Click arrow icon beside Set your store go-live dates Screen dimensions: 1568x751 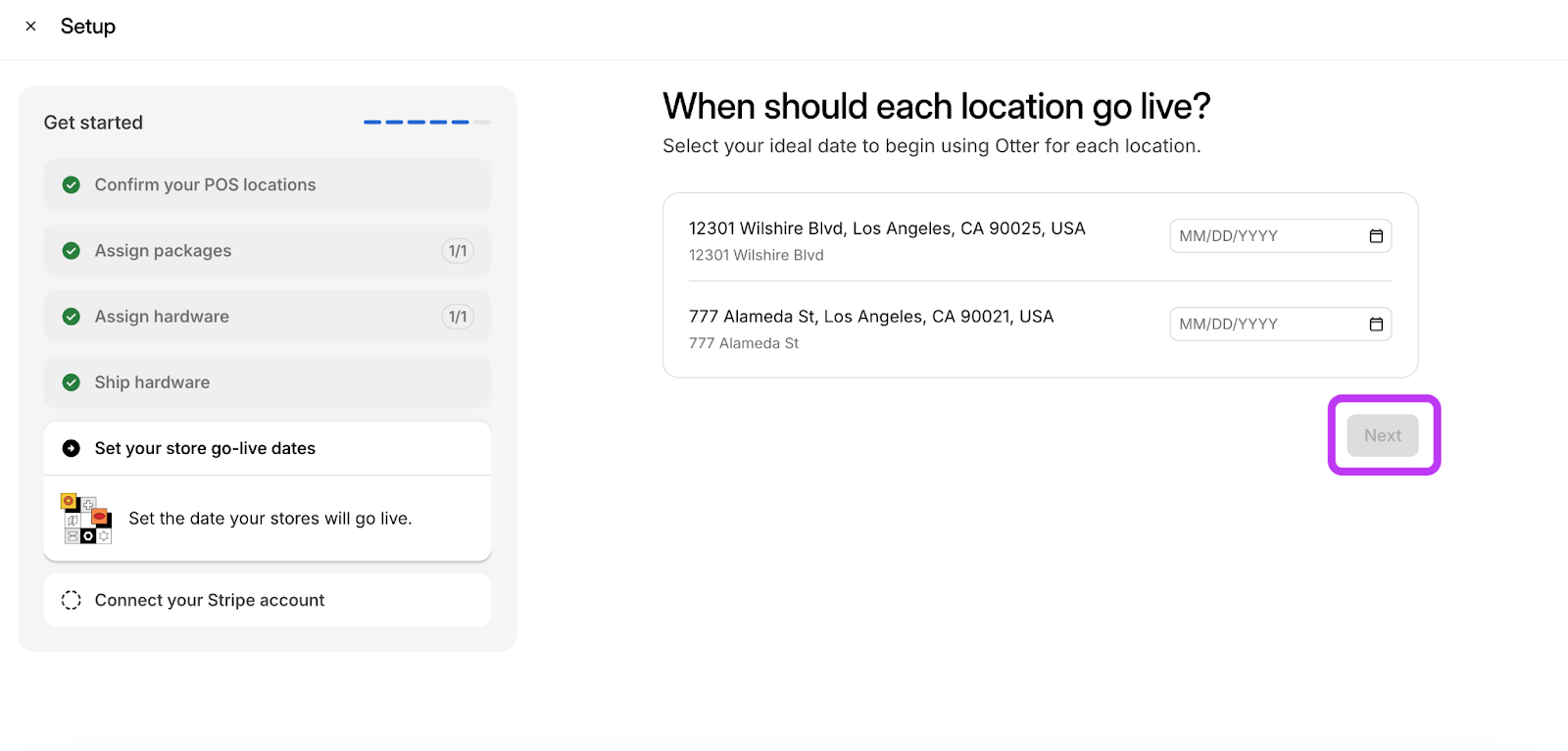click(72, 448)
